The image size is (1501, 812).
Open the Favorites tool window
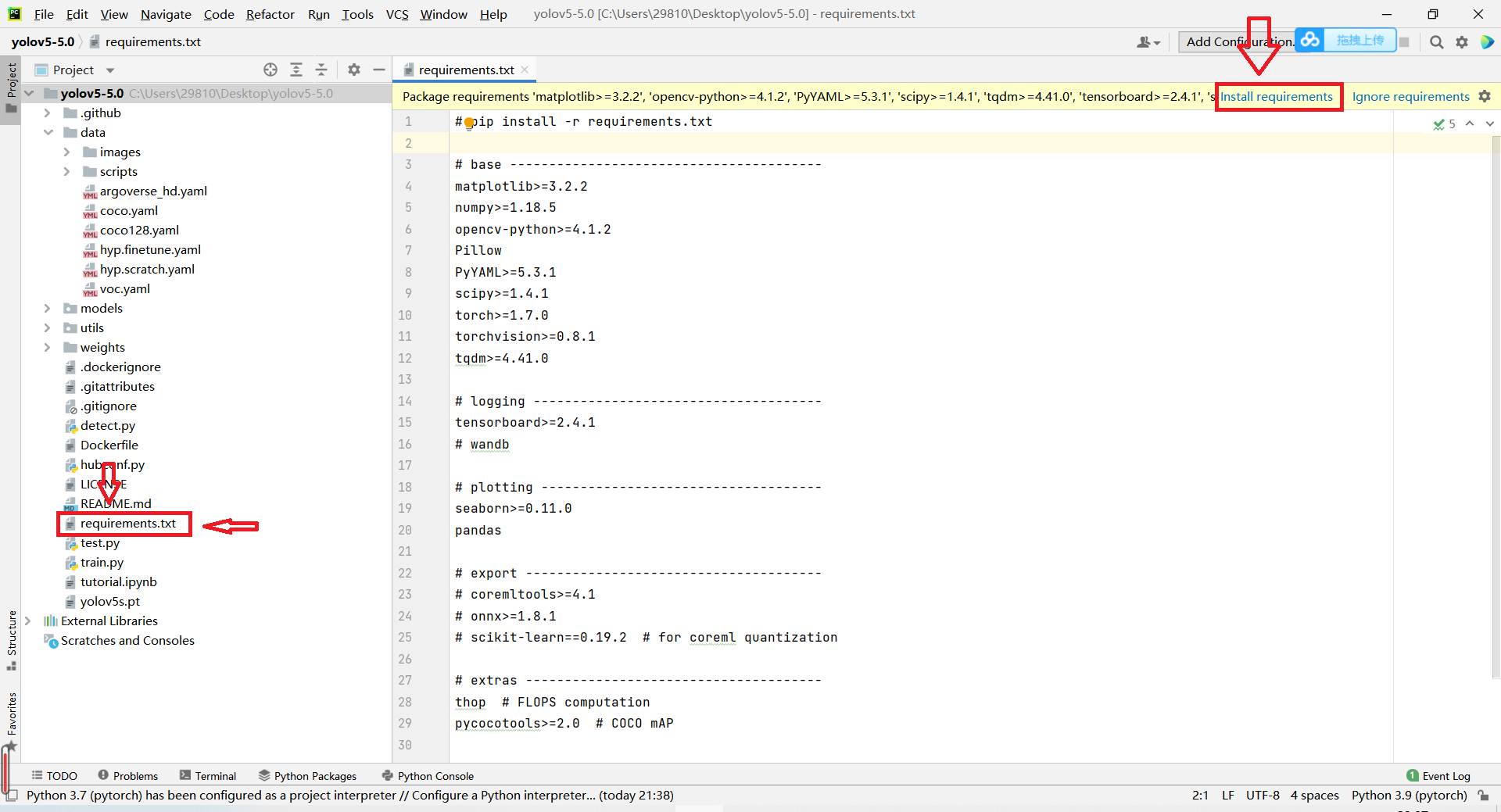click(x=11, y=721)
